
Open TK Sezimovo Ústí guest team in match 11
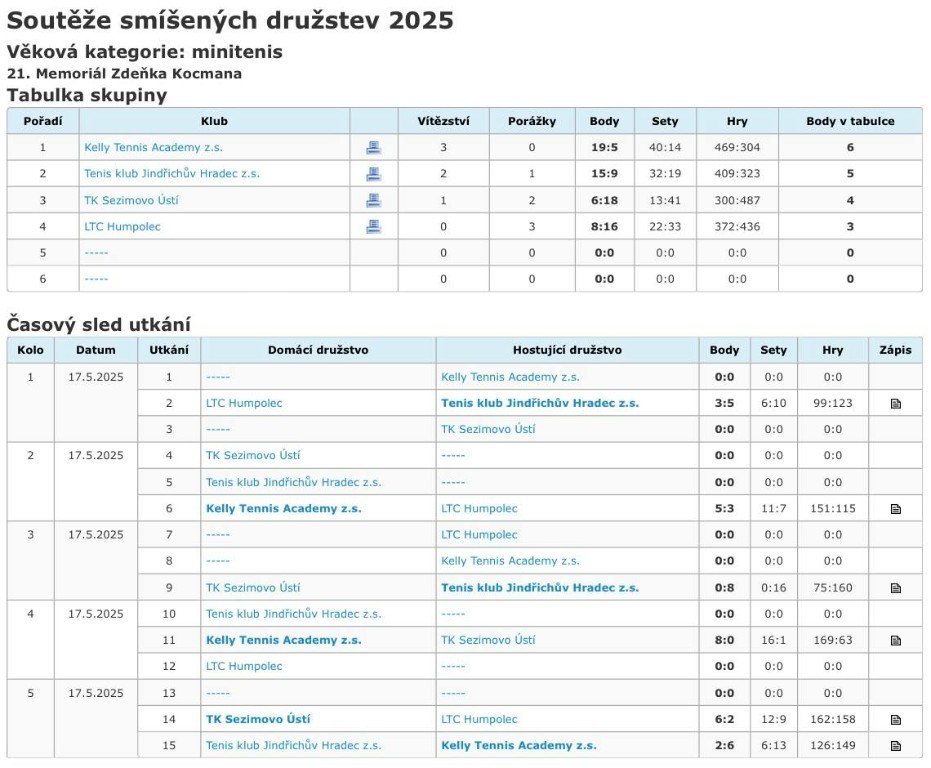(488, 640)
